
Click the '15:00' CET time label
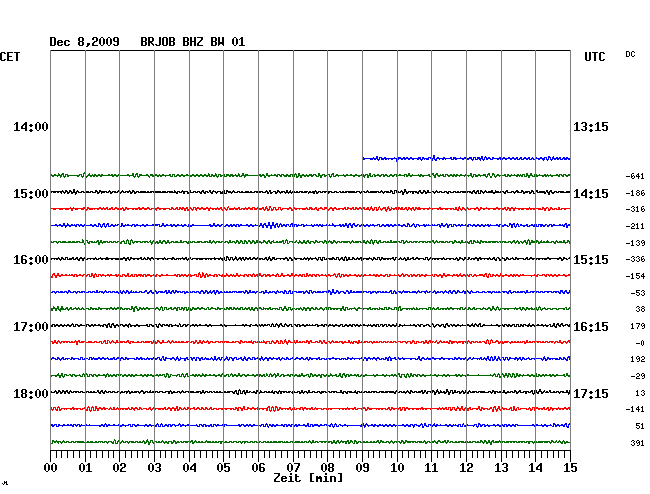[31, 194]
